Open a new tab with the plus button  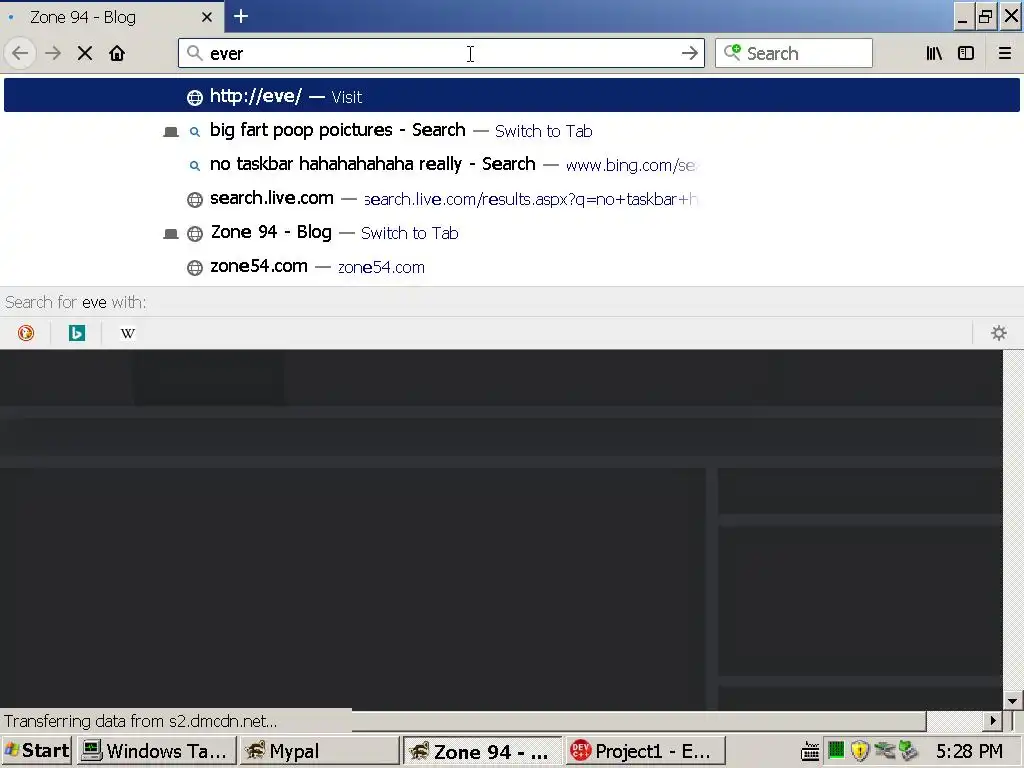click(x=241, y=16)
